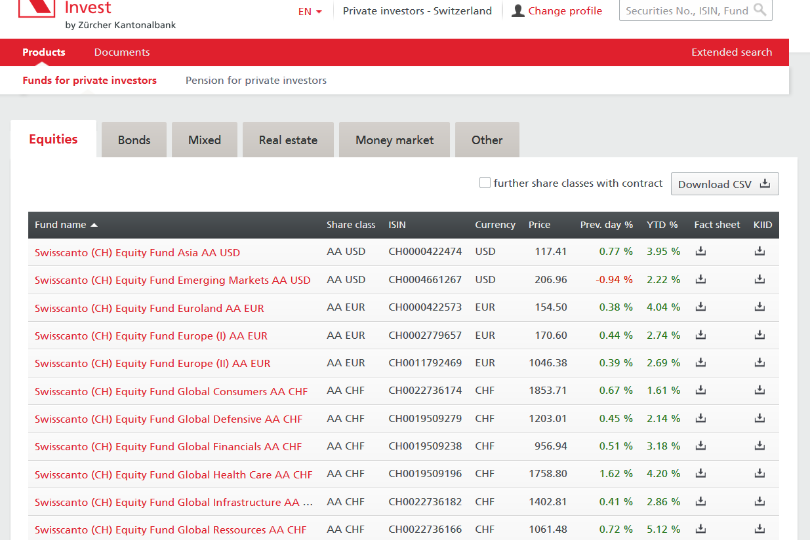Image resolution: width=810 pixels, height=540 pixels.
Task: Open Equity Fund Global Ressources AA CHF
Action: (x=170, y=530)
